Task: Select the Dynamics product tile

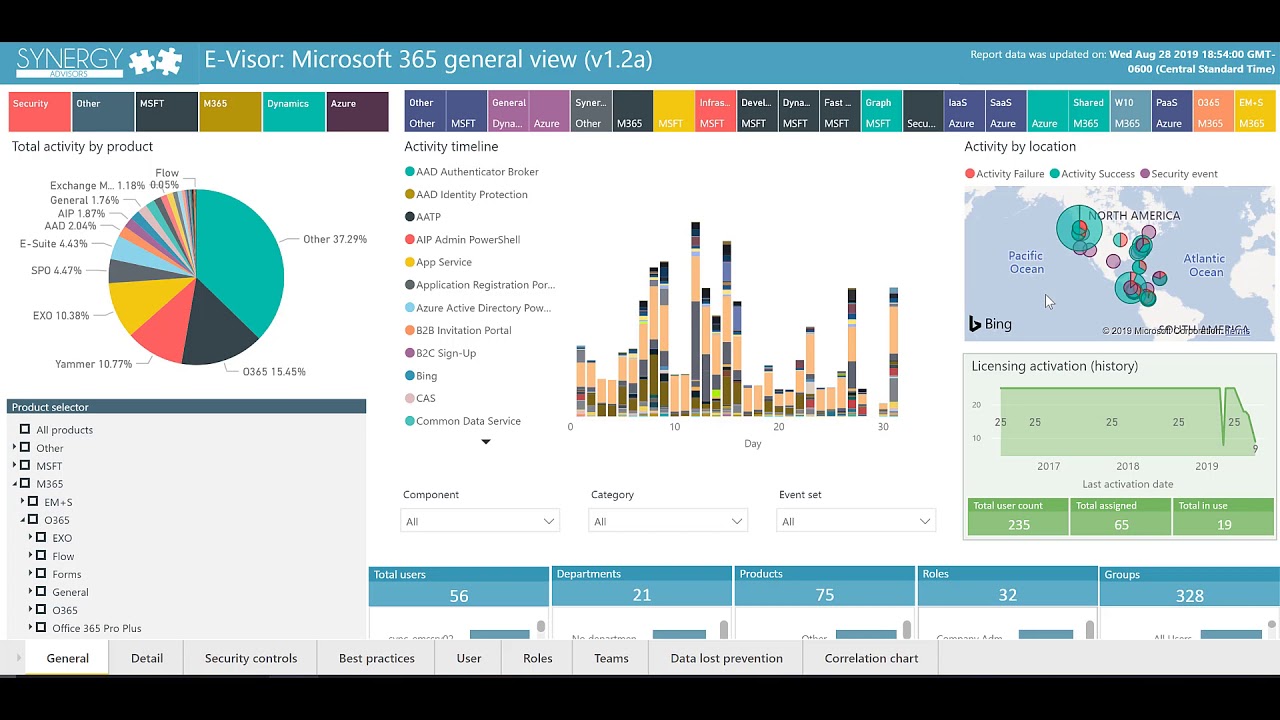Action: click(x=293, y=112)
